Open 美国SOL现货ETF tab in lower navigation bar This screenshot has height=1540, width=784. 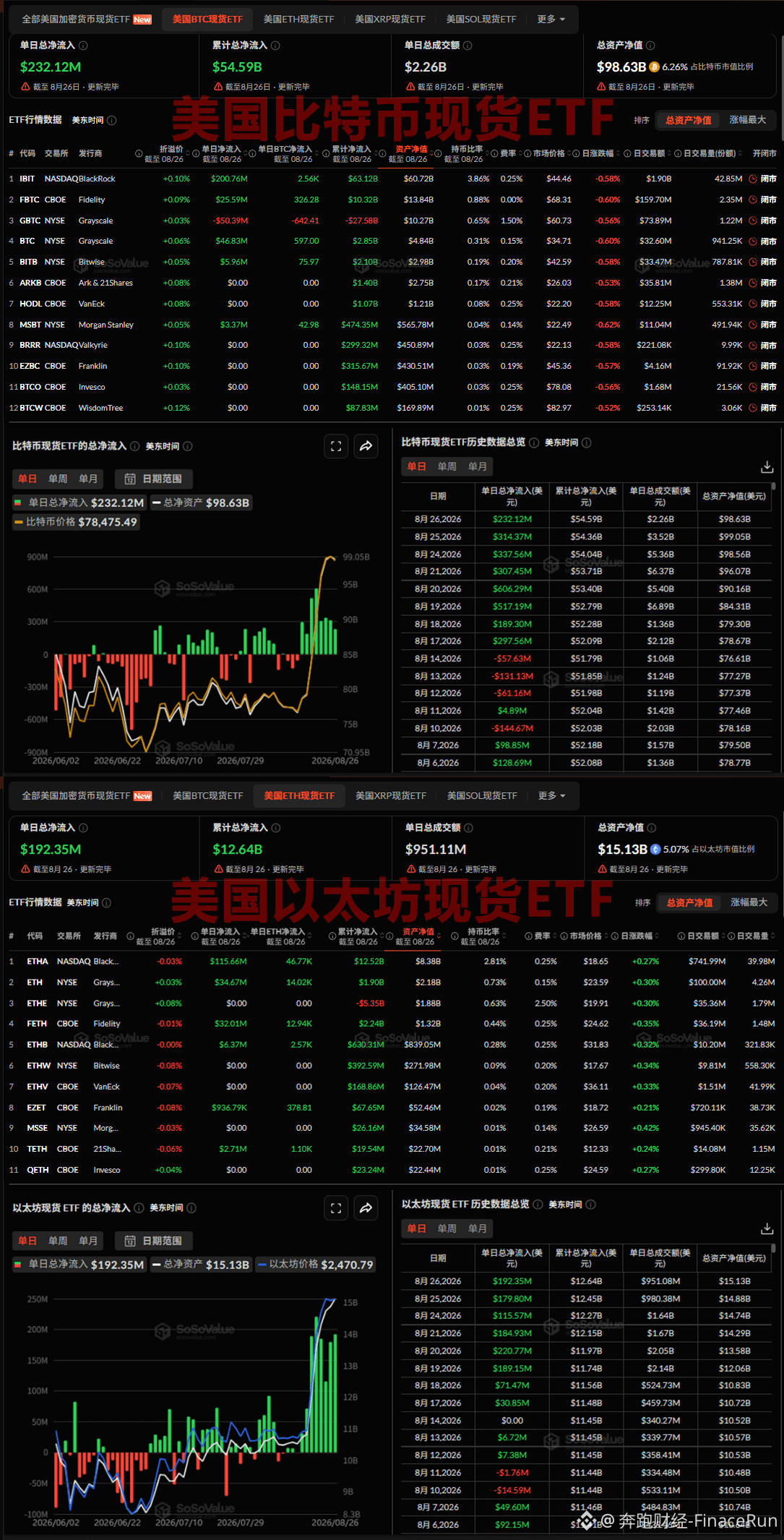pyautogui.click(x=482, y=796)
